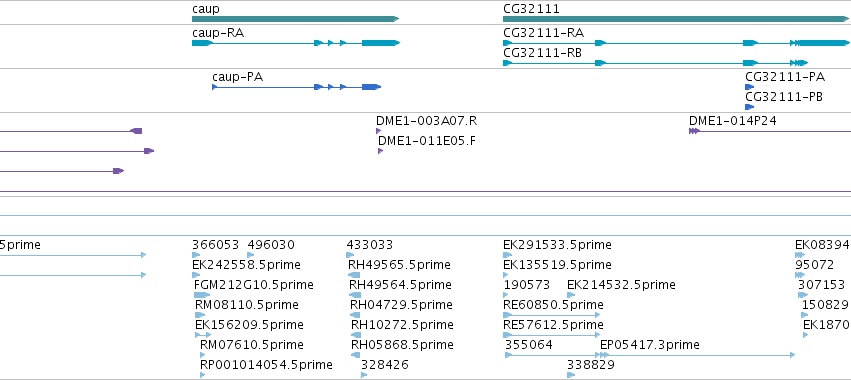Viewport: 851px width, 380px height.
Task: Select EST 338829 label
Action: [x=590, y=365]
